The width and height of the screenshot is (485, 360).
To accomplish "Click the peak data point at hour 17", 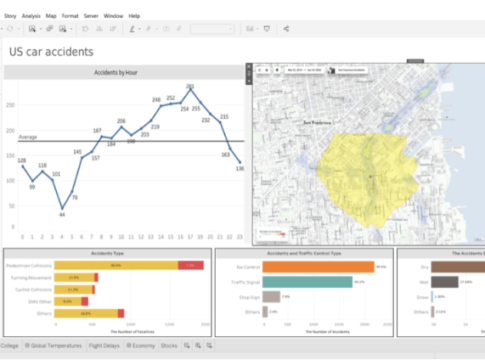I will click(x=190, y=89).
